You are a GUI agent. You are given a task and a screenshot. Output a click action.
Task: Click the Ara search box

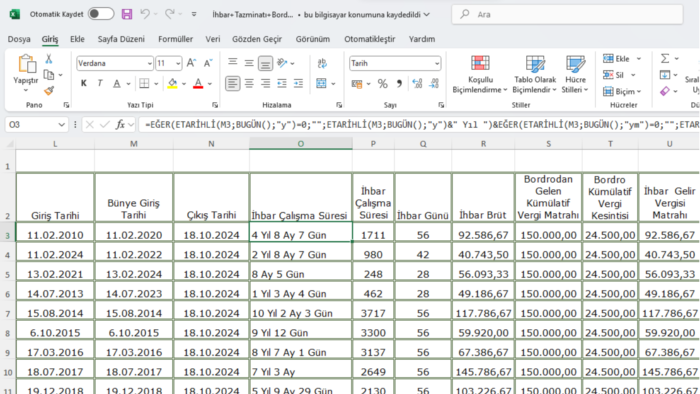pos(567,14)
